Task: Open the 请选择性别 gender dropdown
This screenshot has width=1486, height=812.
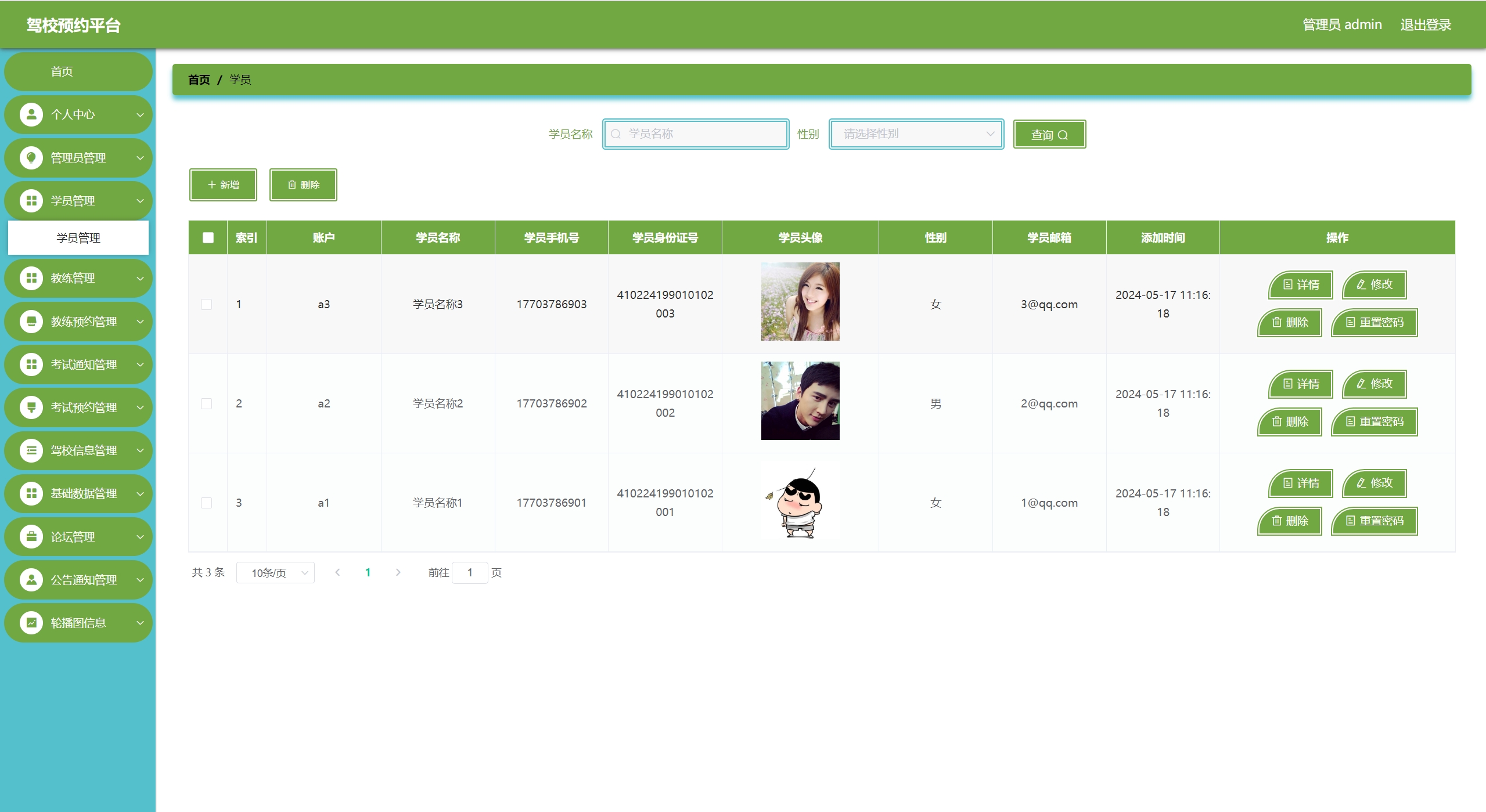Action: point(916,134)
